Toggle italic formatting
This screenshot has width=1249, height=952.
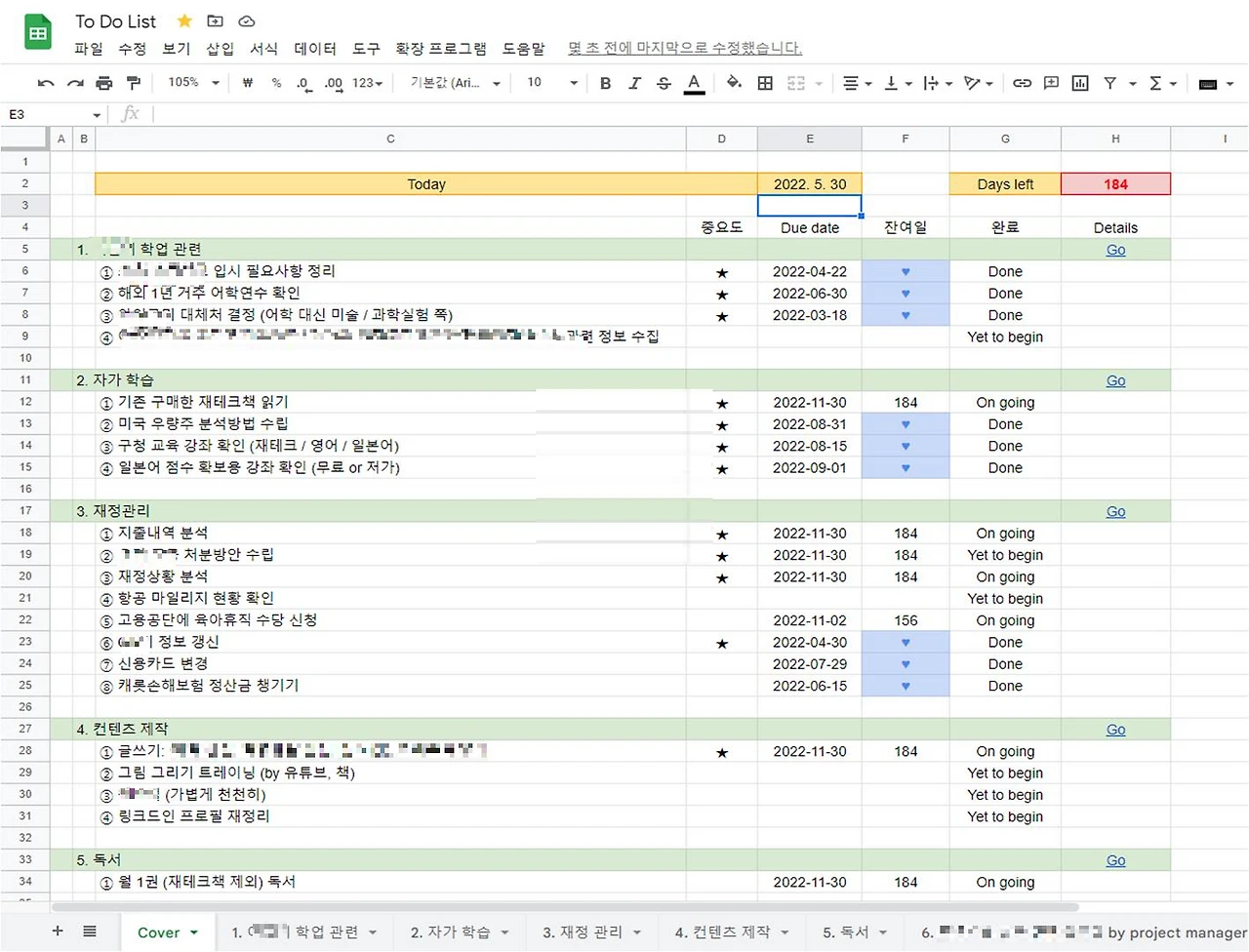[635, 83]
